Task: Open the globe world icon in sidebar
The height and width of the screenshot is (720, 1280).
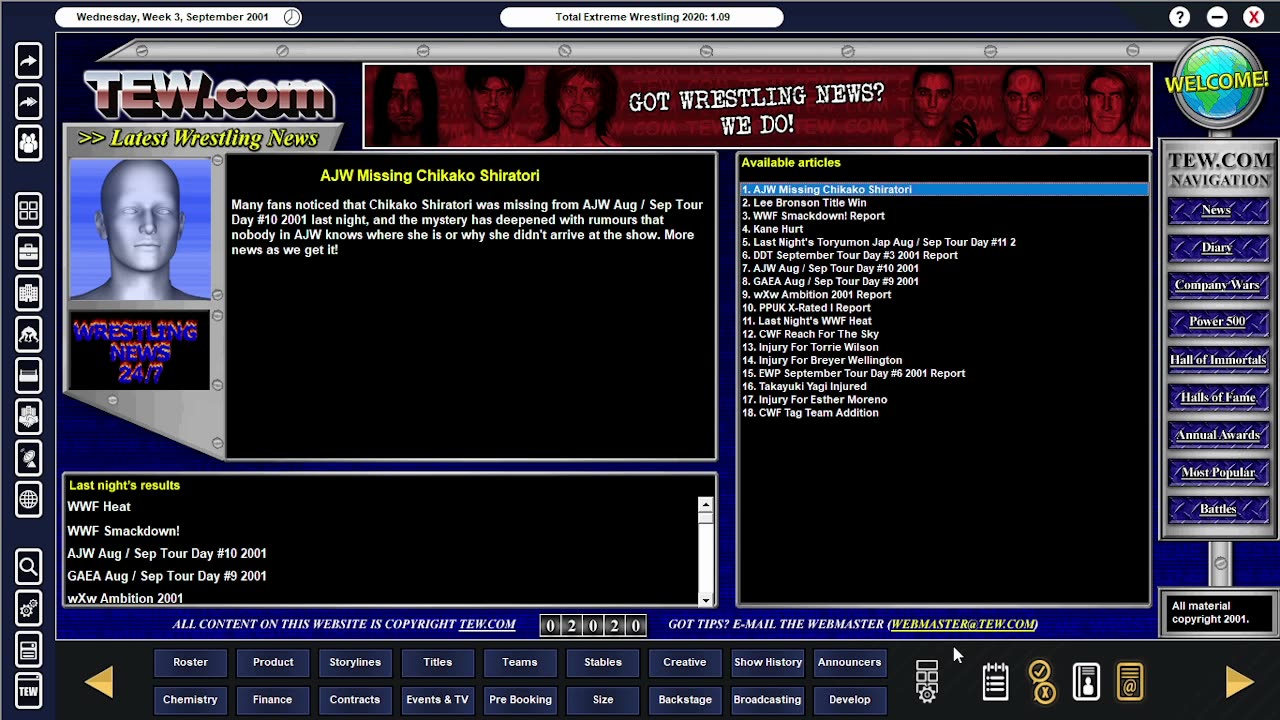Action: click(28, 499)
